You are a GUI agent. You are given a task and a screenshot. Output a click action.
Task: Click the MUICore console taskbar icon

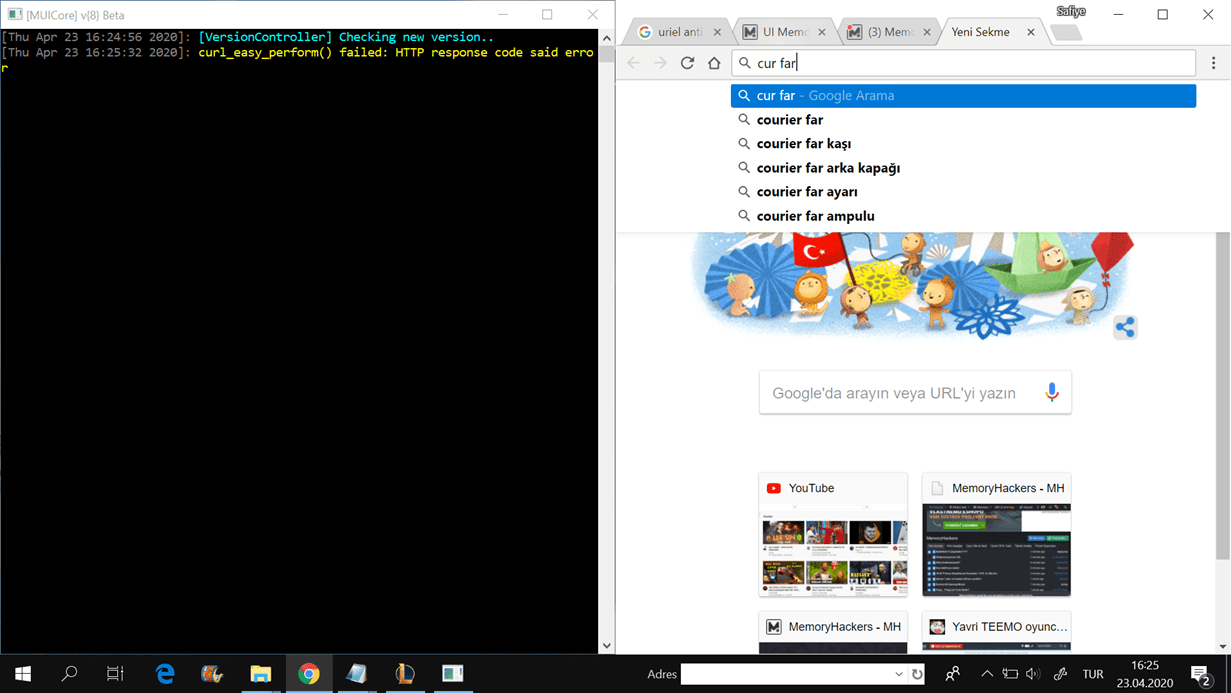coord(453,674)
